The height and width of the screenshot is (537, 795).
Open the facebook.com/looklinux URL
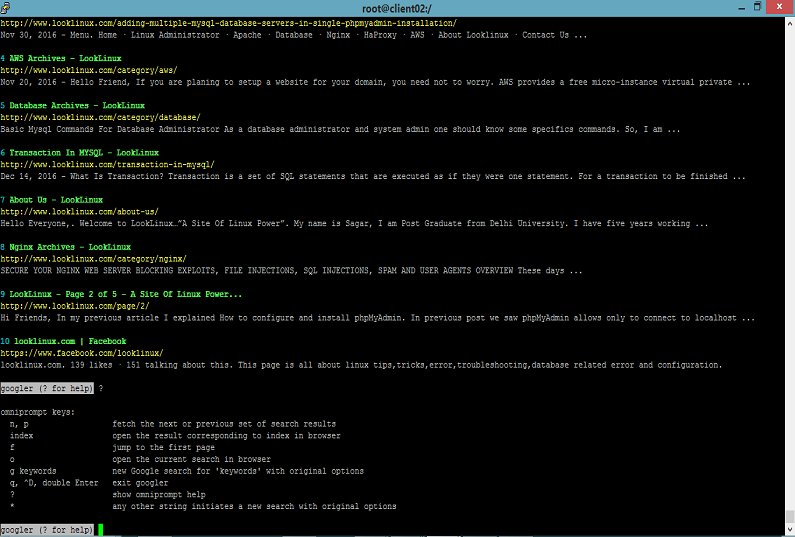[82, 353]
